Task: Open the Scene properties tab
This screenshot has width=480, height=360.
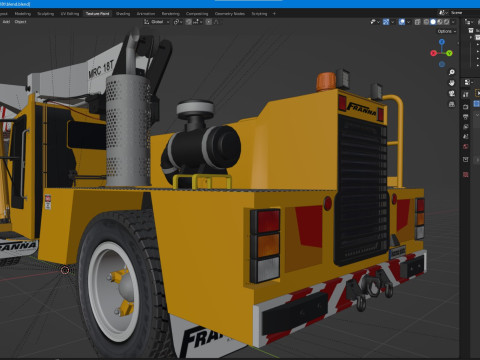Action: tap(466, 137)
